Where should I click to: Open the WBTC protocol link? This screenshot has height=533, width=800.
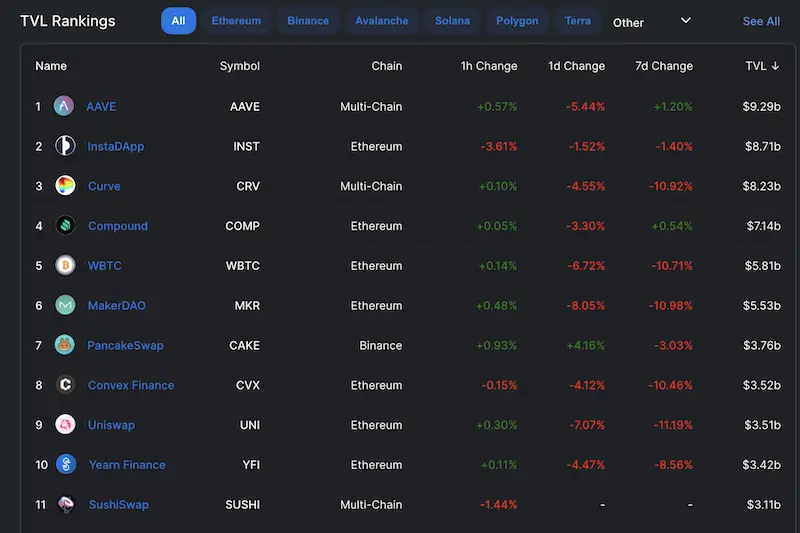coord(105,266)
